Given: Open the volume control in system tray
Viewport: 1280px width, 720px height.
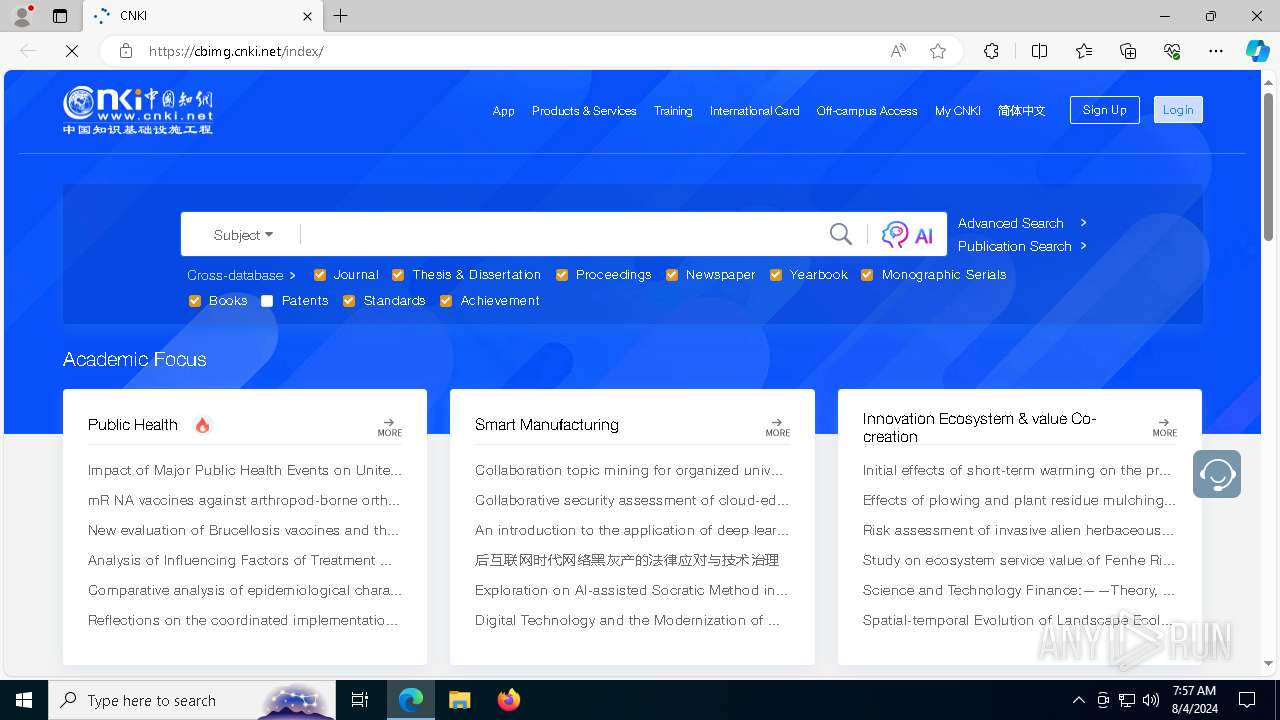Looking at the screenshot, I should click(1151, 700).
